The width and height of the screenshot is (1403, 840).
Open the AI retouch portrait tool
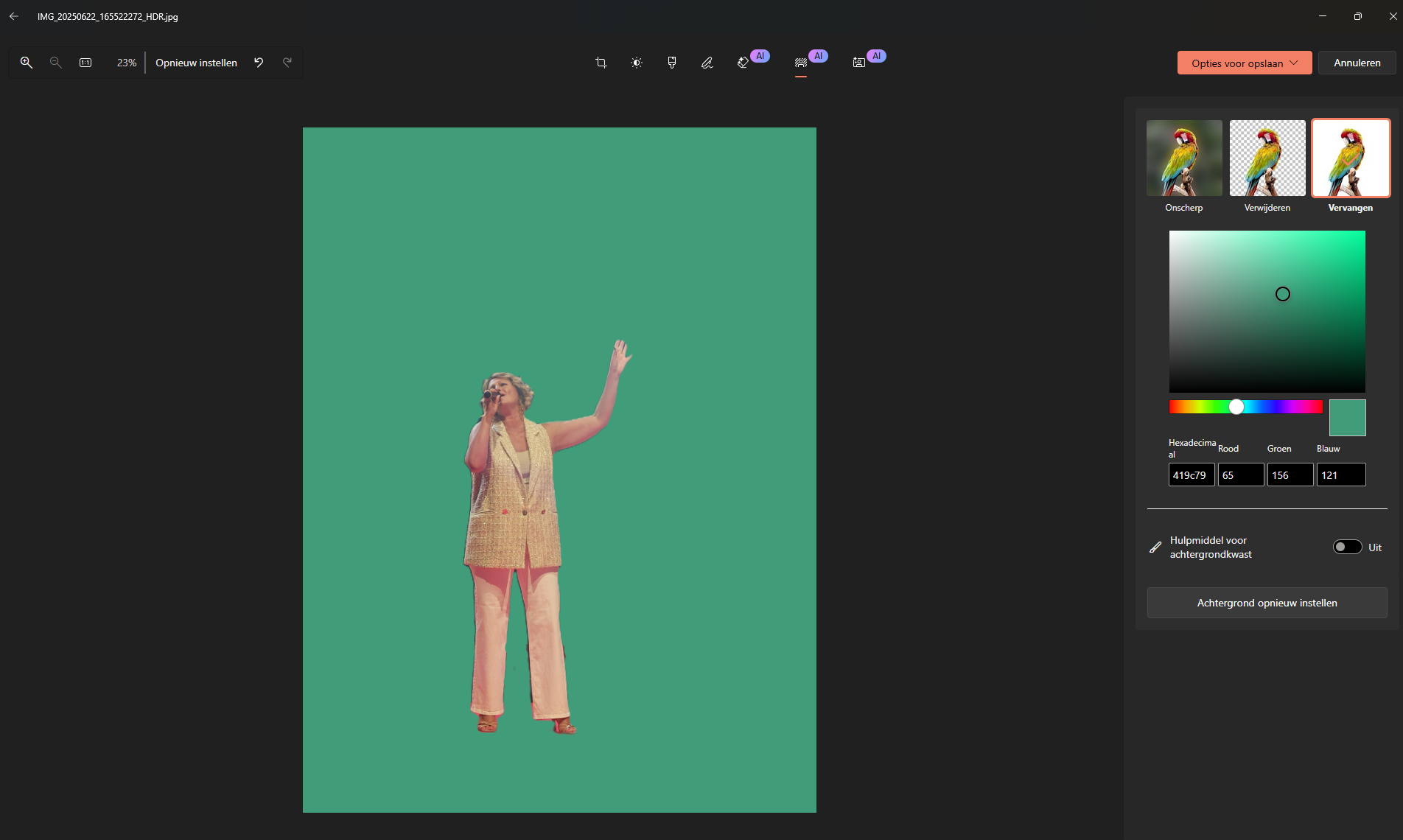coord(858,63)
